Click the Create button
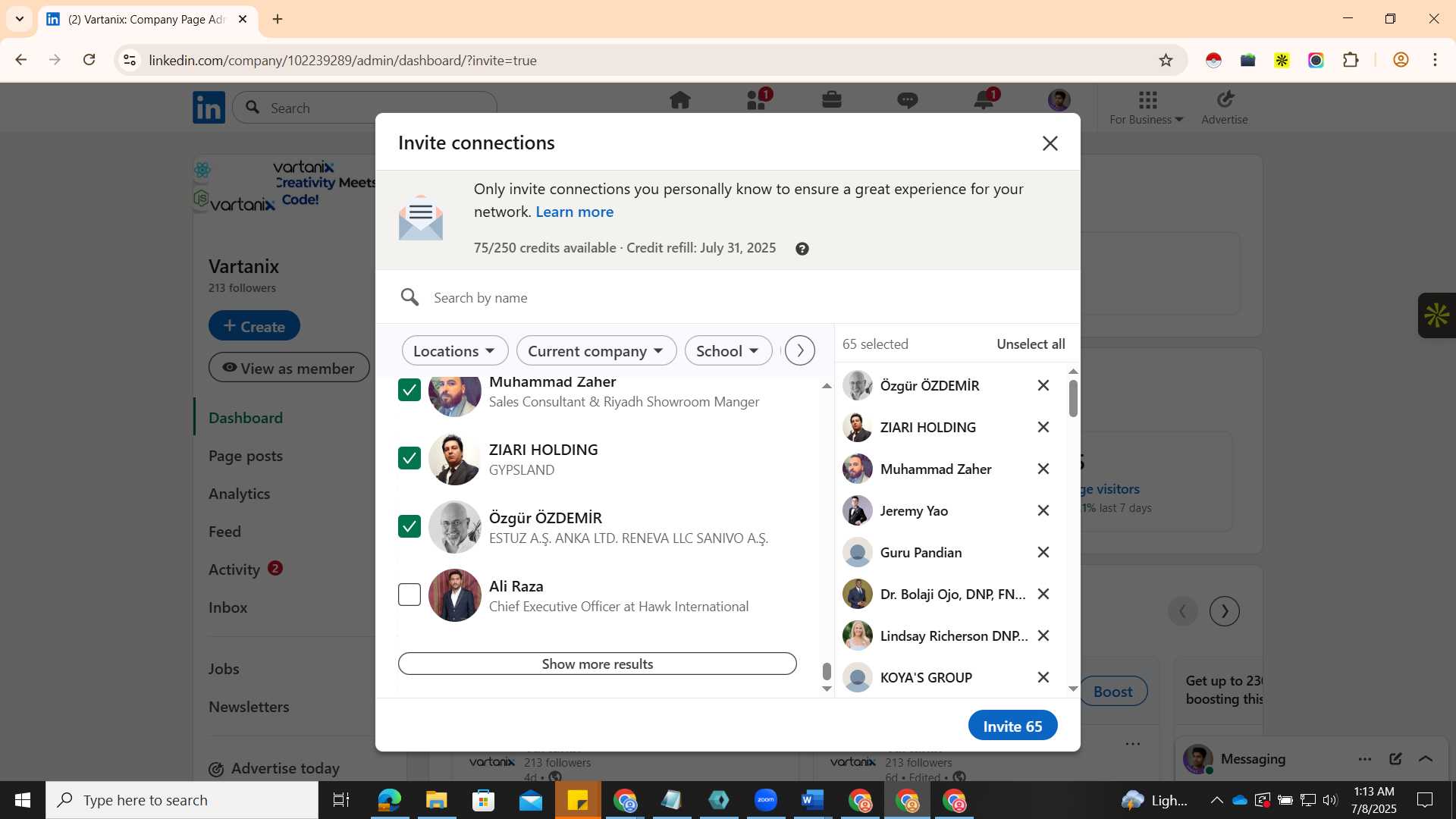 tap(254, 326)
